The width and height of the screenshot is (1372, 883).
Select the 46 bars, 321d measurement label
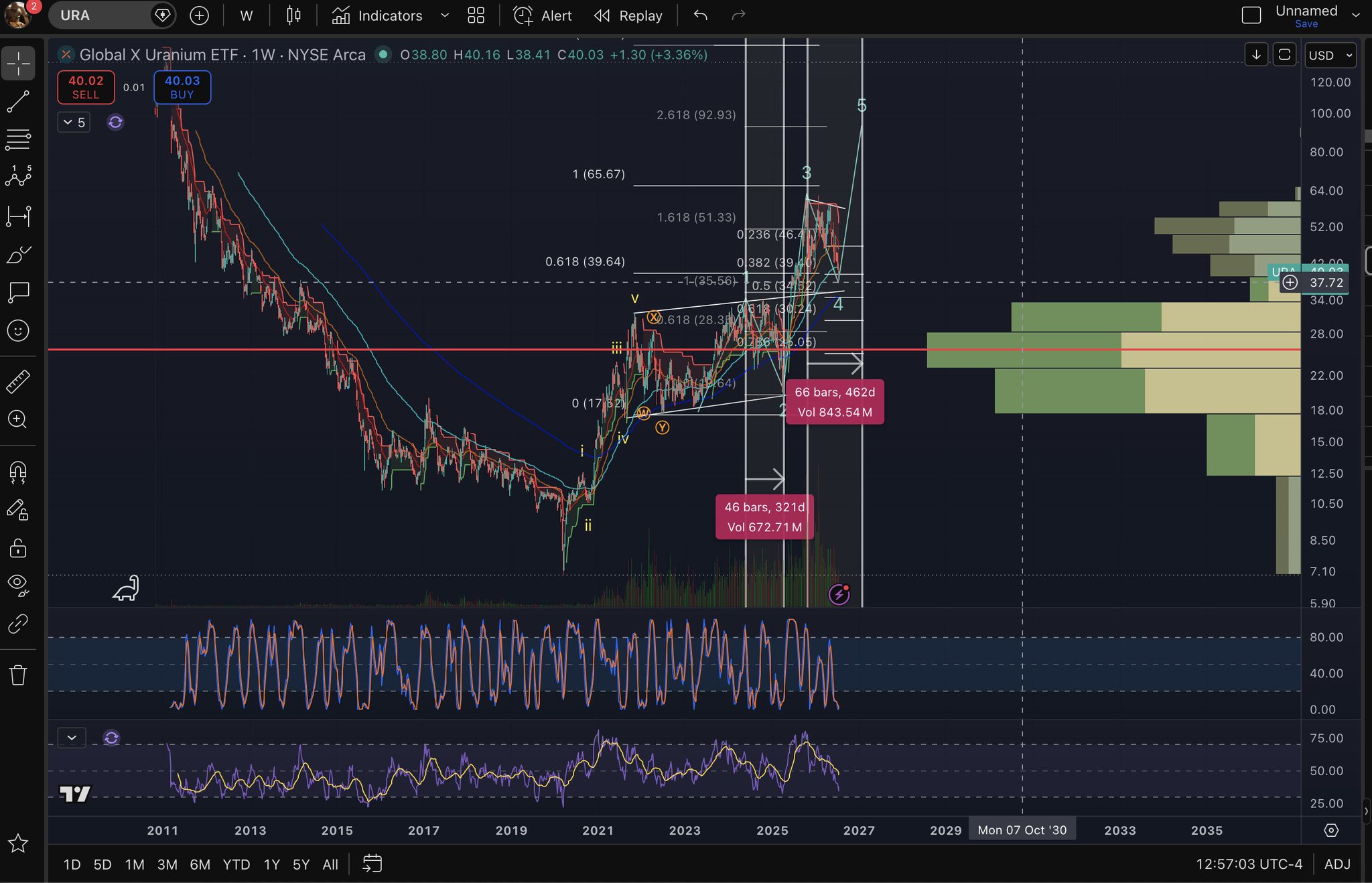(x=764, y=517)
